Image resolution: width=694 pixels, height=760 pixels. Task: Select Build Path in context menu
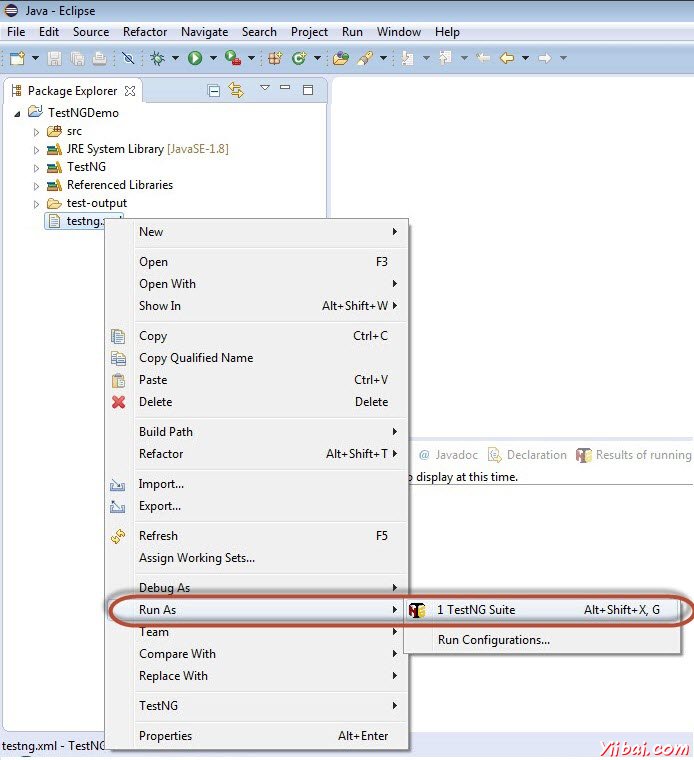click(x=257, y=432)
